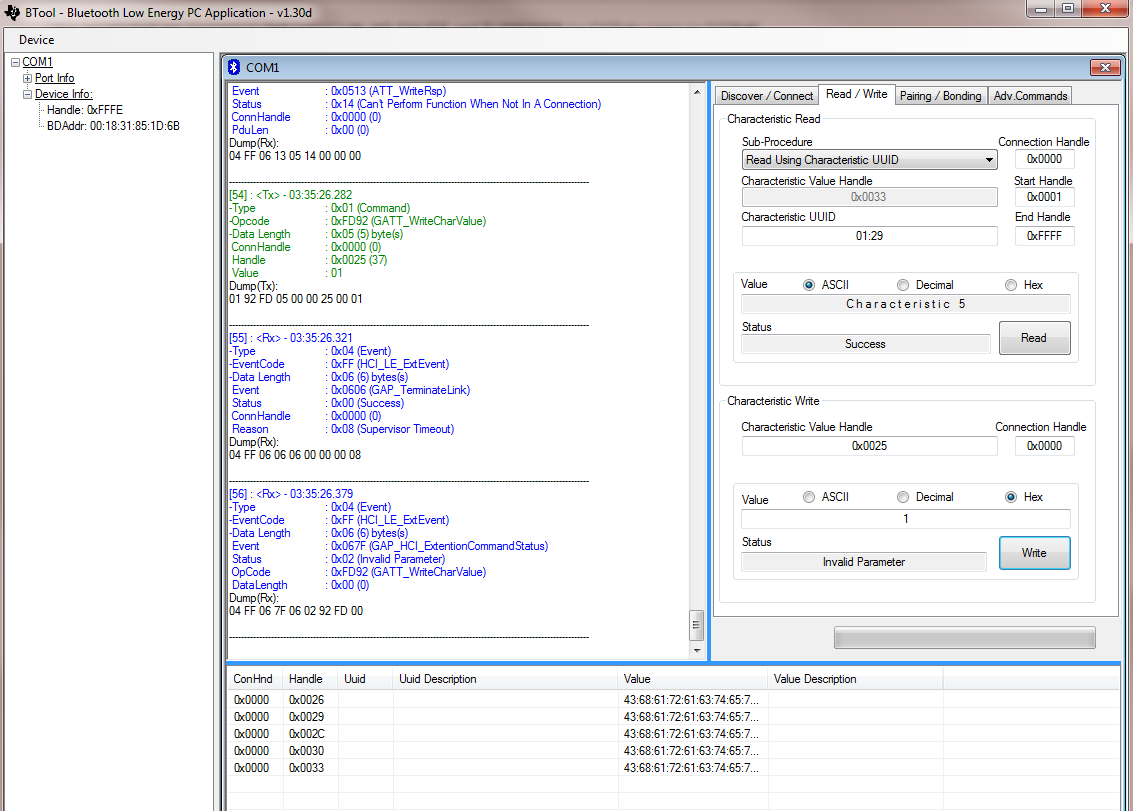This screenshot has height=811, width=1133.
Task: Select the COM1 tree item
Action: (x=37, y=62)
